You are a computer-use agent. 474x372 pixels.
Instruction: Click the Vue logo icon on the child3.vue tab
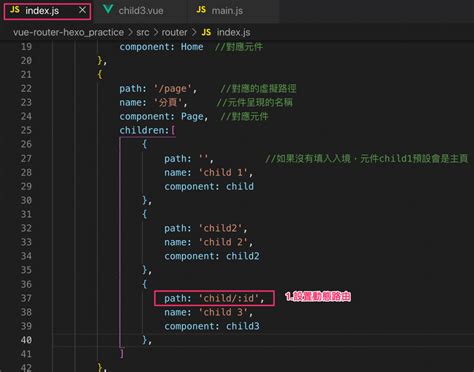(x=108, y=9)
